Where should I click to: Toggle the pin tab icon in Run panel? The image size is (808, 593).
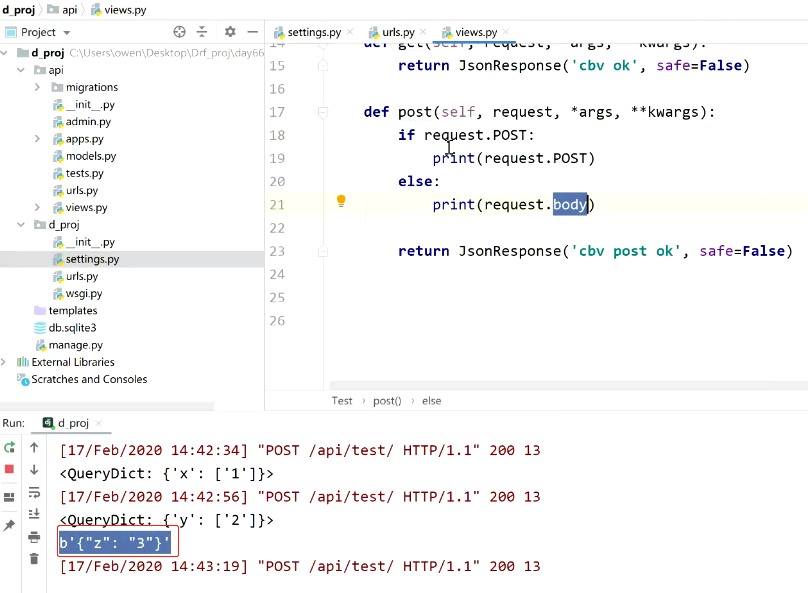(10, 525)
